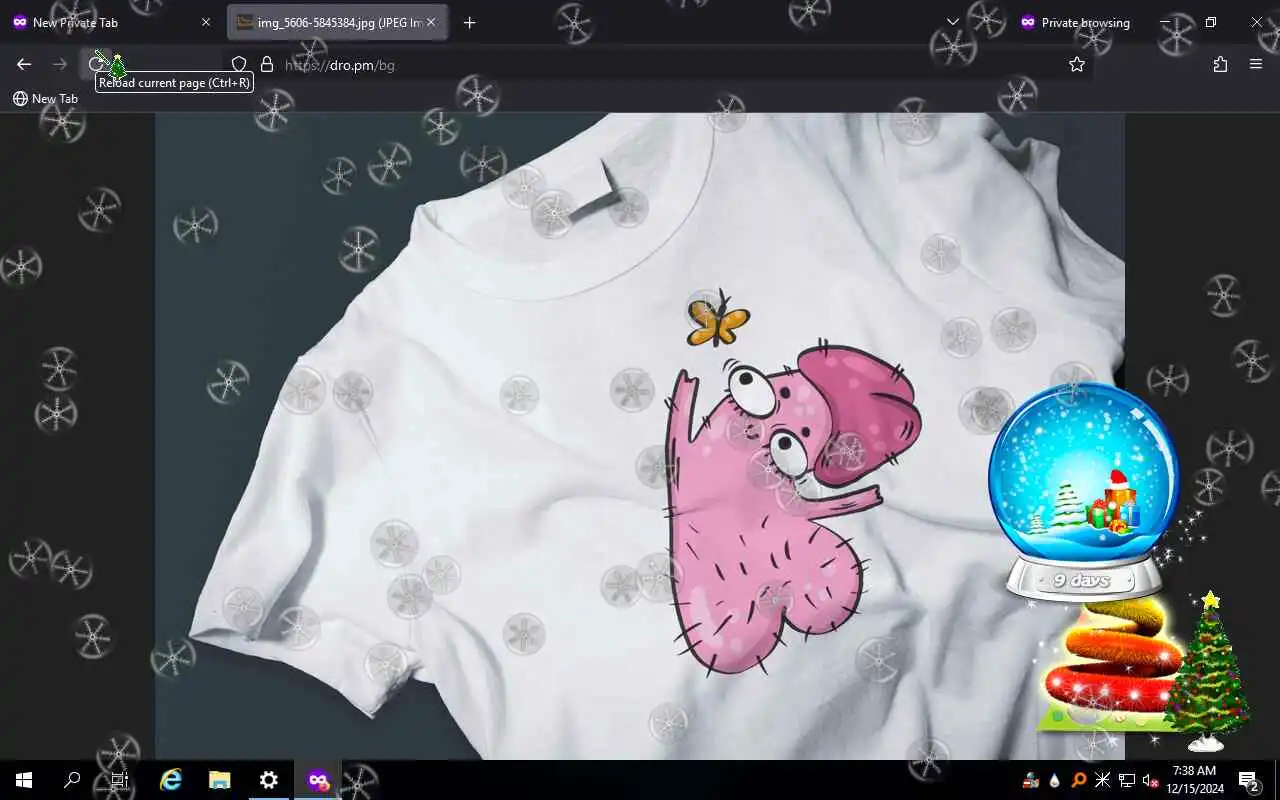Click the dro.pm/bg address bar

point(660,64)
